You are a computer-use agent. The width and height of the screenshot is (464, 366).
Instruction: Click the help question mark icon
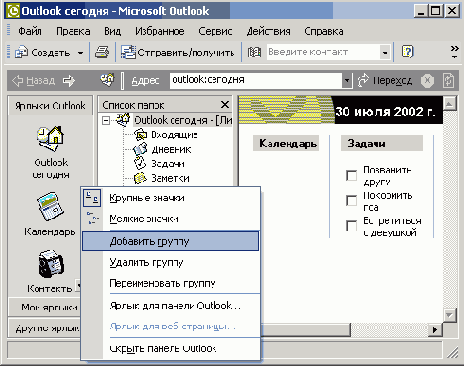pyautogui.click(x=407, y=52)
